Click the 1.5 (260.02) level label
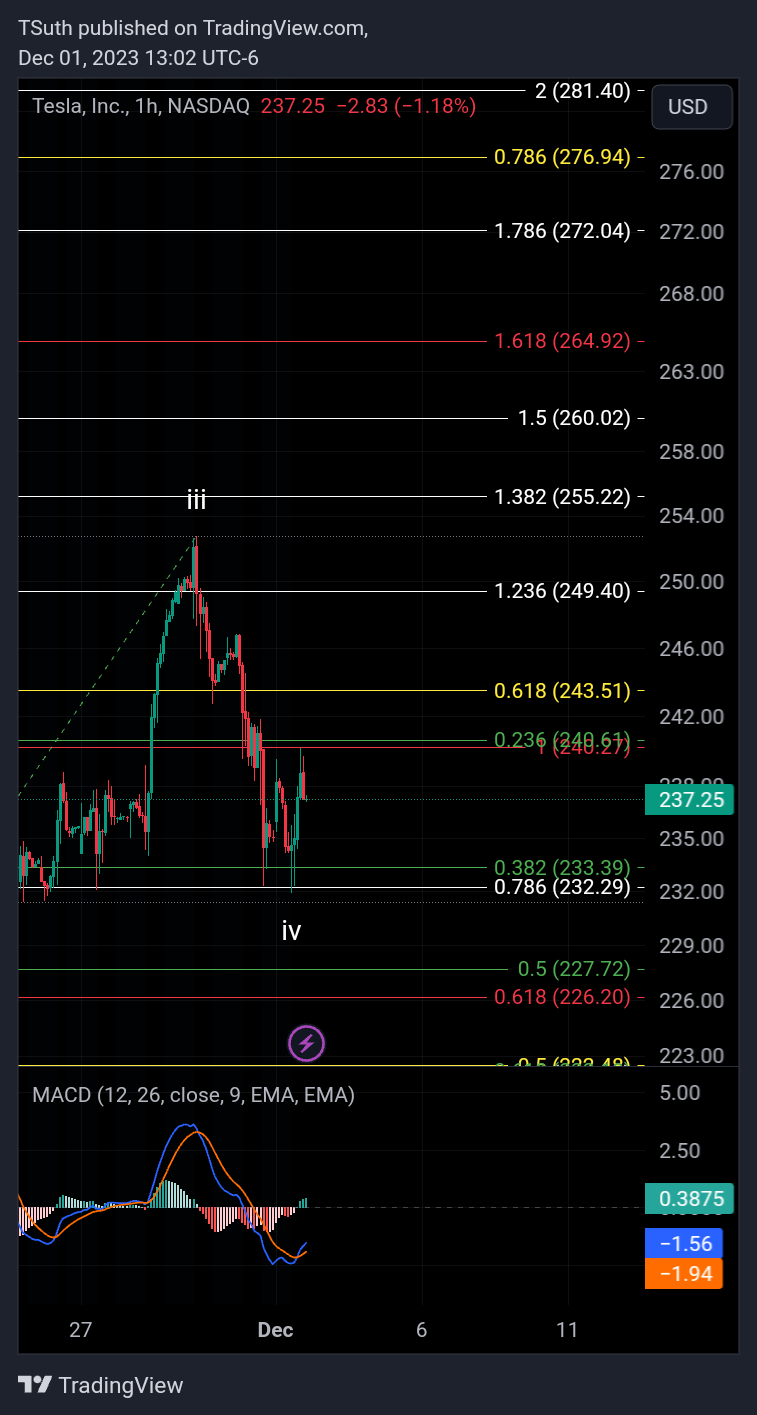This screenshot has height=1415, width=757. [x=574, y=418]
